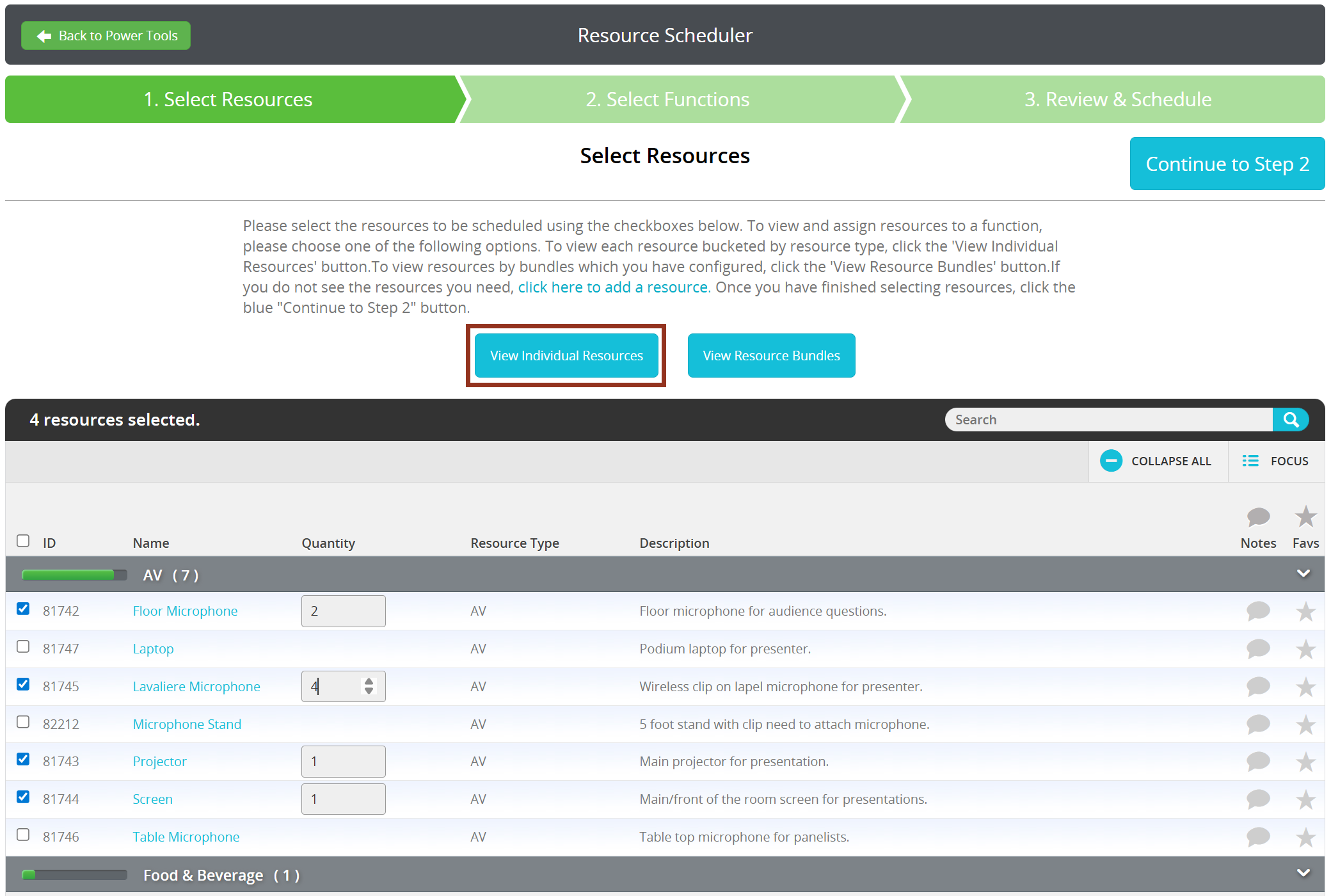Click the Collapse All minus icon
Screen dimensions: 1331x896
coord(1111,461)
